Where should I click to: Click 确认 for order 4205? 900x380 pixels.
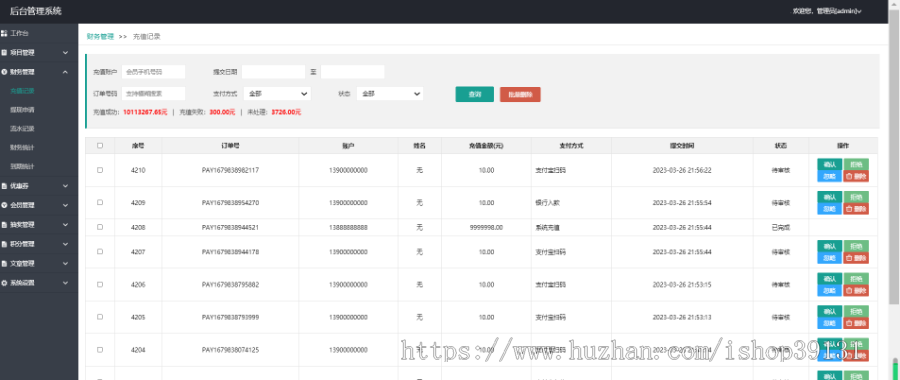pos(829,312)
